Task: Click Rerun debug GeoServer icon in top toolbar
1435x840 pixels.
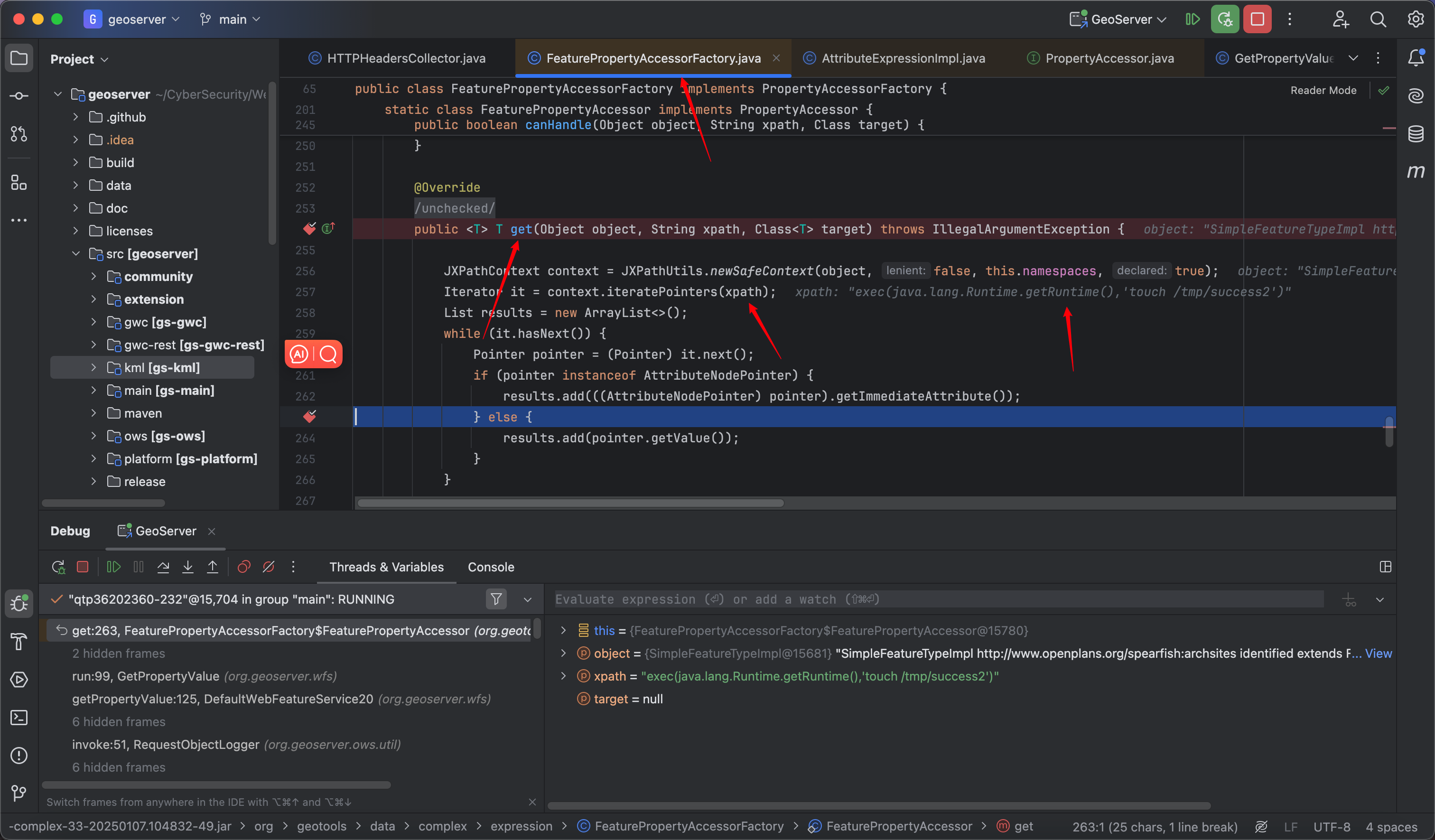Action: [x=1225, y=19]
